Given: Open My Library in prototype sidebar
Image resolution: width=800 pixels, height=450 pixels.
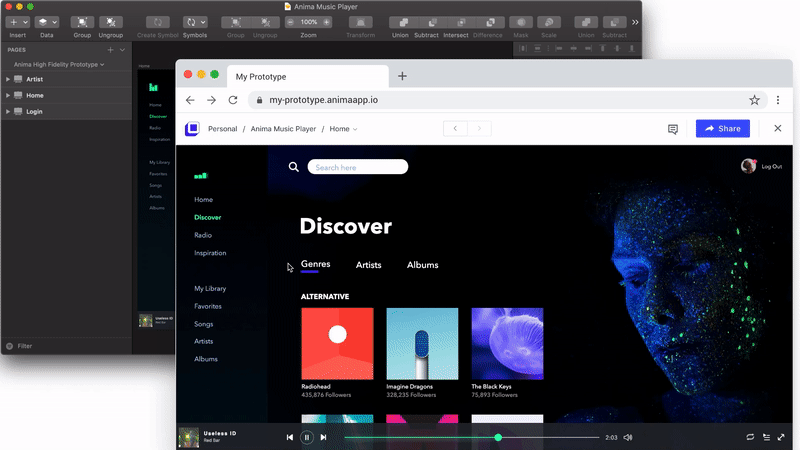Looking at the screenshot, I should [x=210, y=289].
